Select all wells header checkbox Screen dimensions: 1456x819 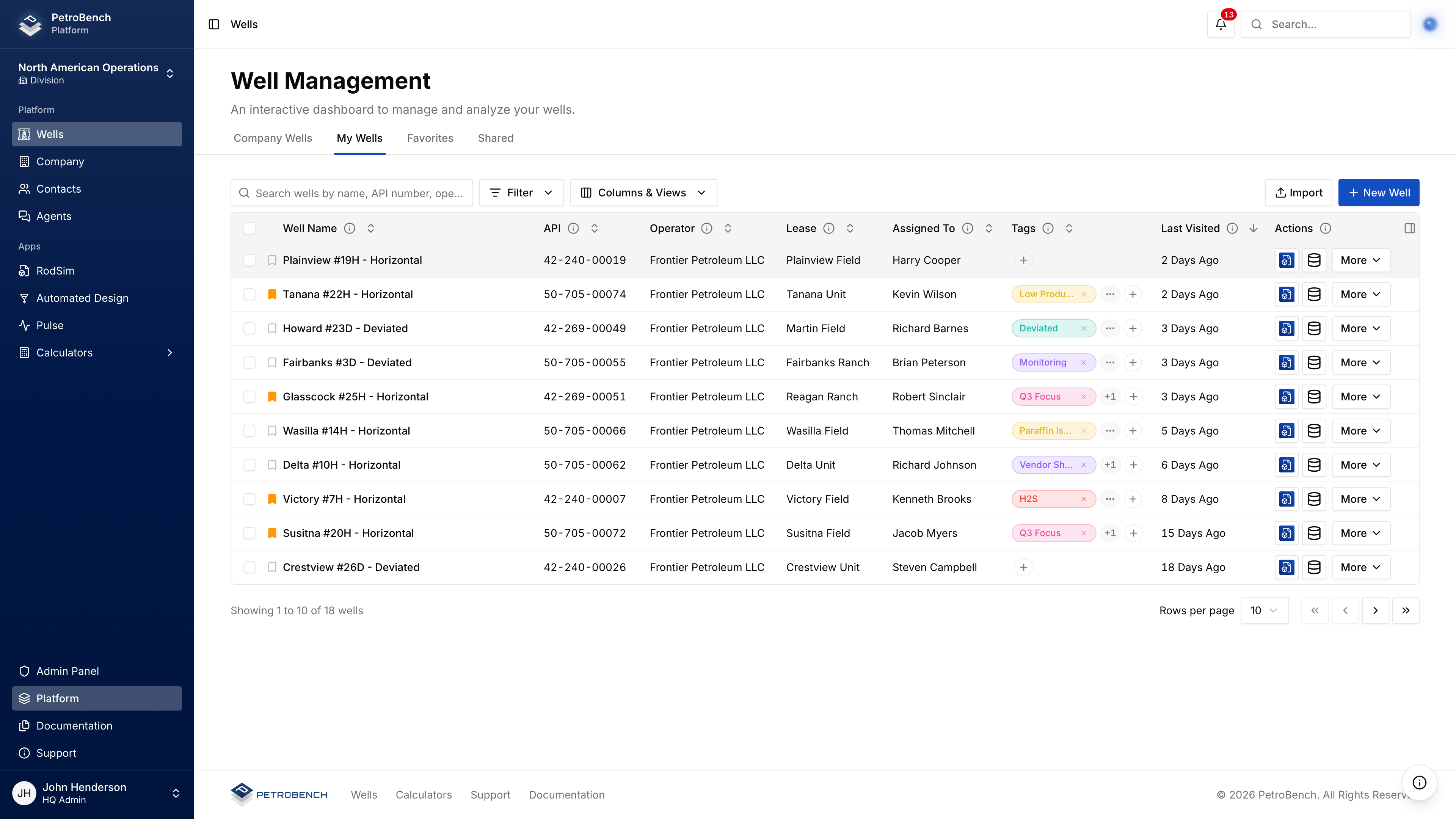(249, 228)
